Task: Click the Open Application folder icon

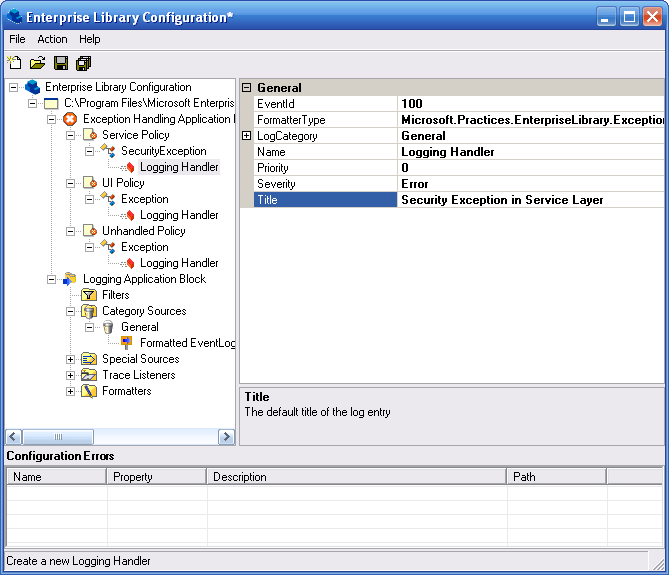Action: (x=37, y=63)
